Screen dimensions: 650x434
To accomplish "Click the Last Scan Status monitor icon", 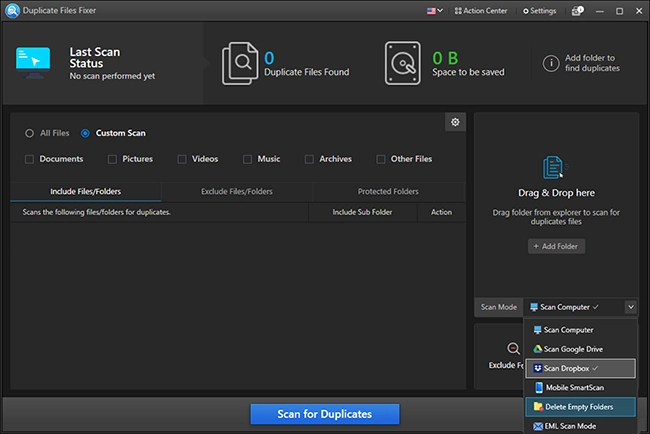I will coord(33,62).
